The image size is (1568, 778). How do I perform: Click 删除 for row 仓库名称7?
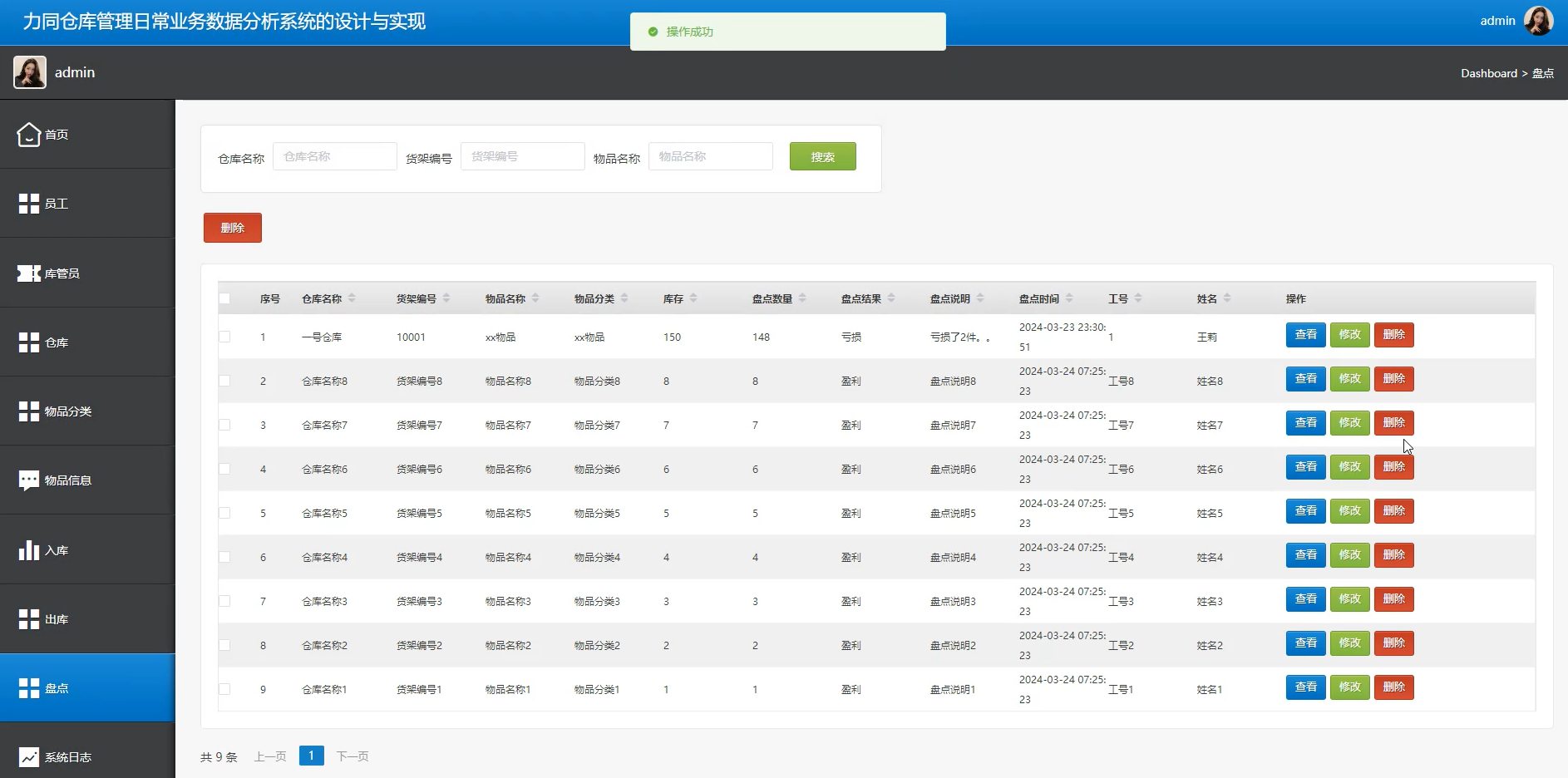point(1393,423)
